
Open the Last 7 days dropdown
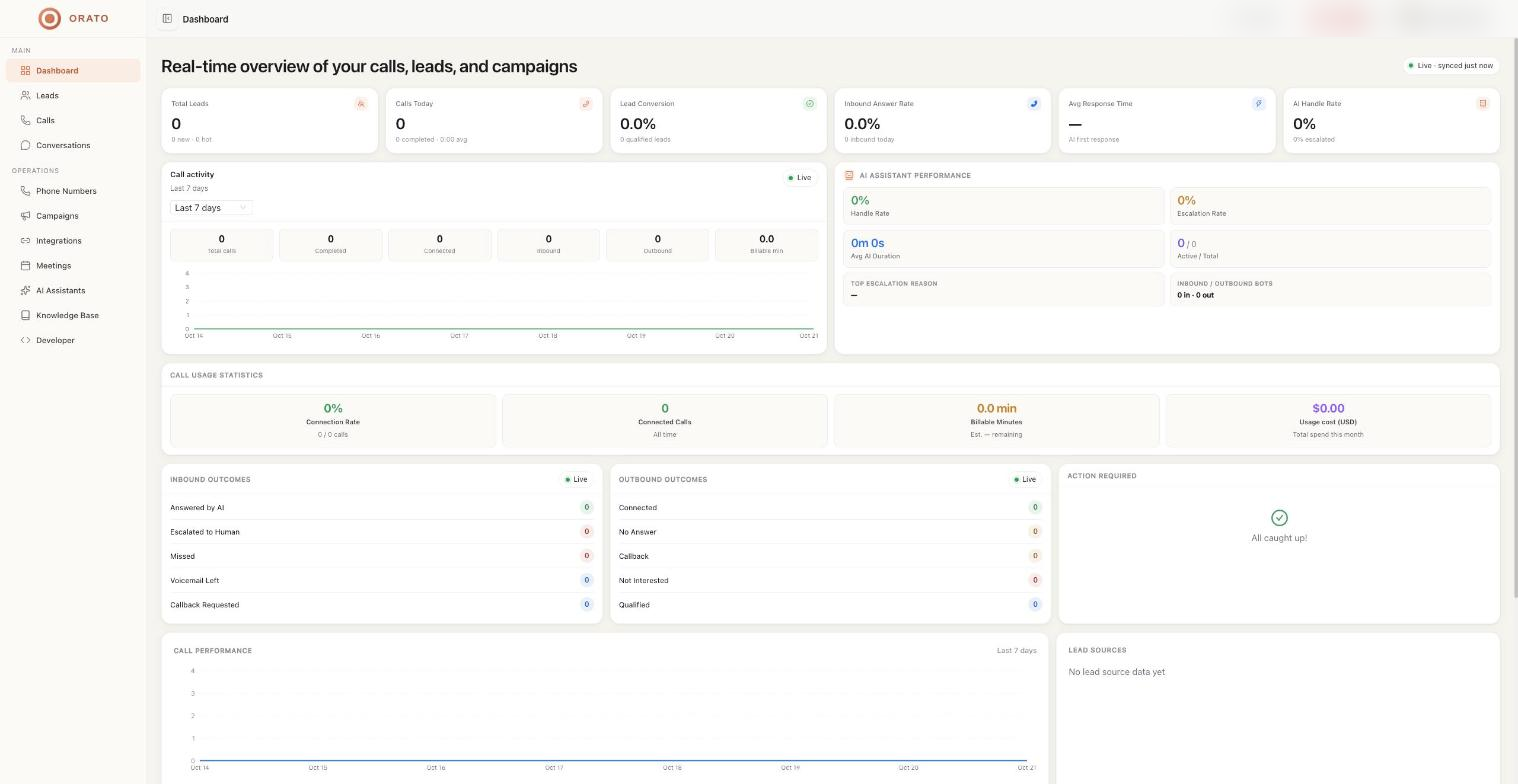pyautogui.click(x=211, y=208)
